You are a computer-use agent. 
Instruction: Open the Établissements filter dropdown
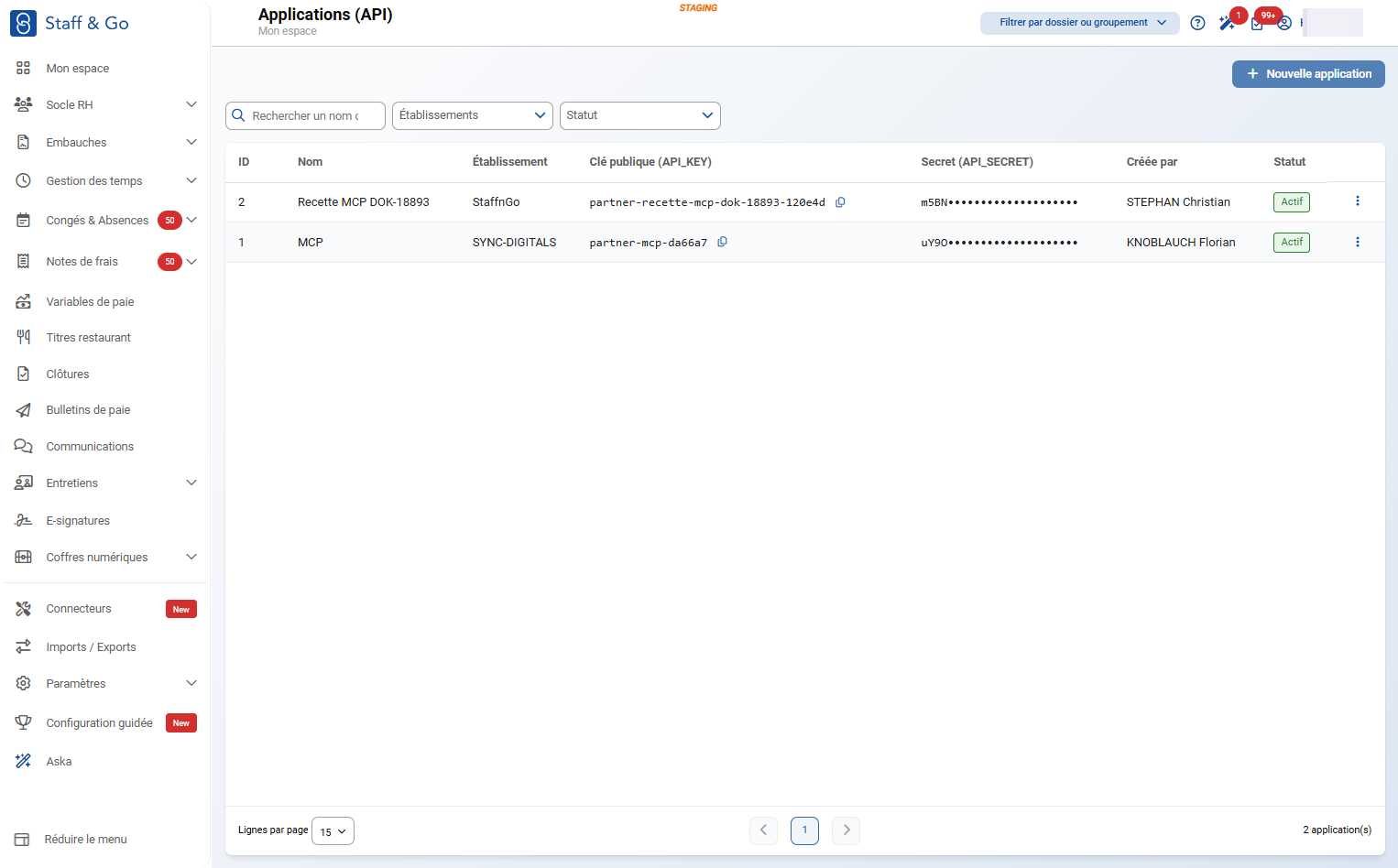[x=473, y=115]
